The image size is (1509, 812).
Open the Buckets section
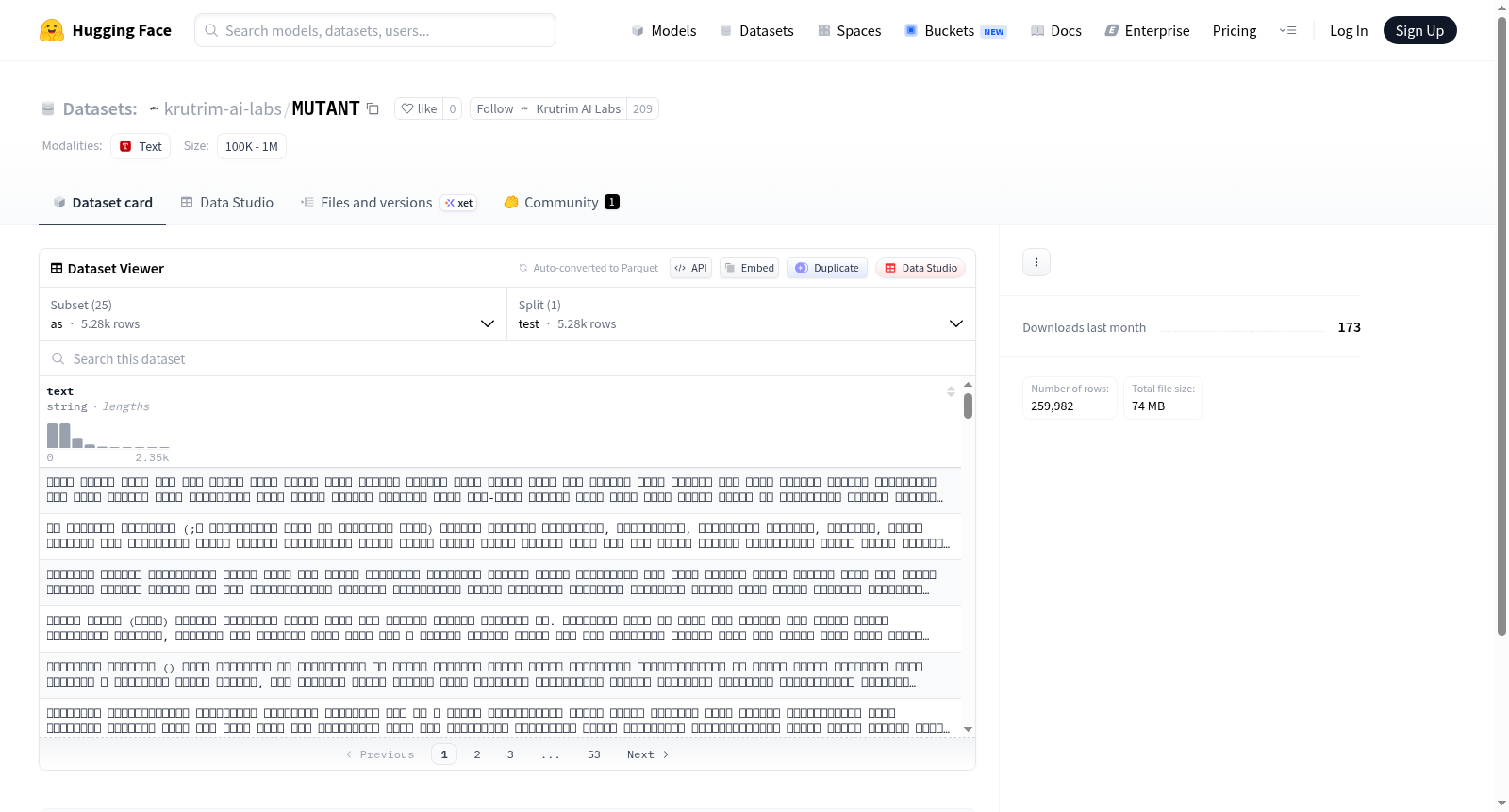[955, 30]
